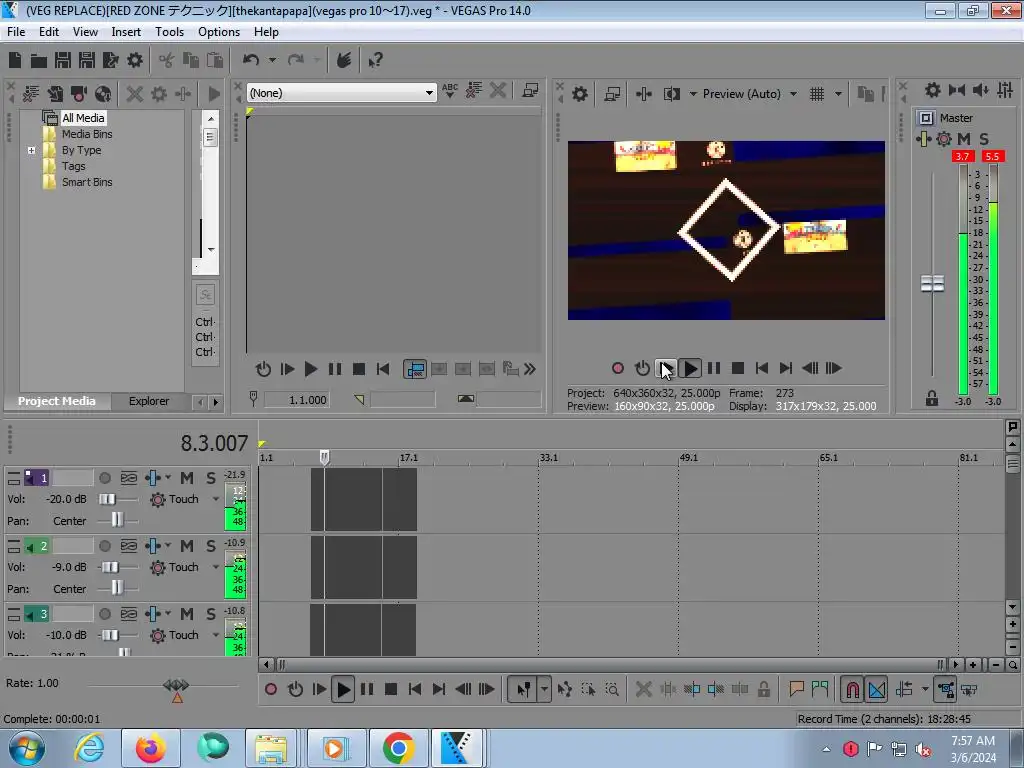Open track 1 Touch automation dropdown
The height and width of the screenshot is (768, 1024).
pos(216,499)
